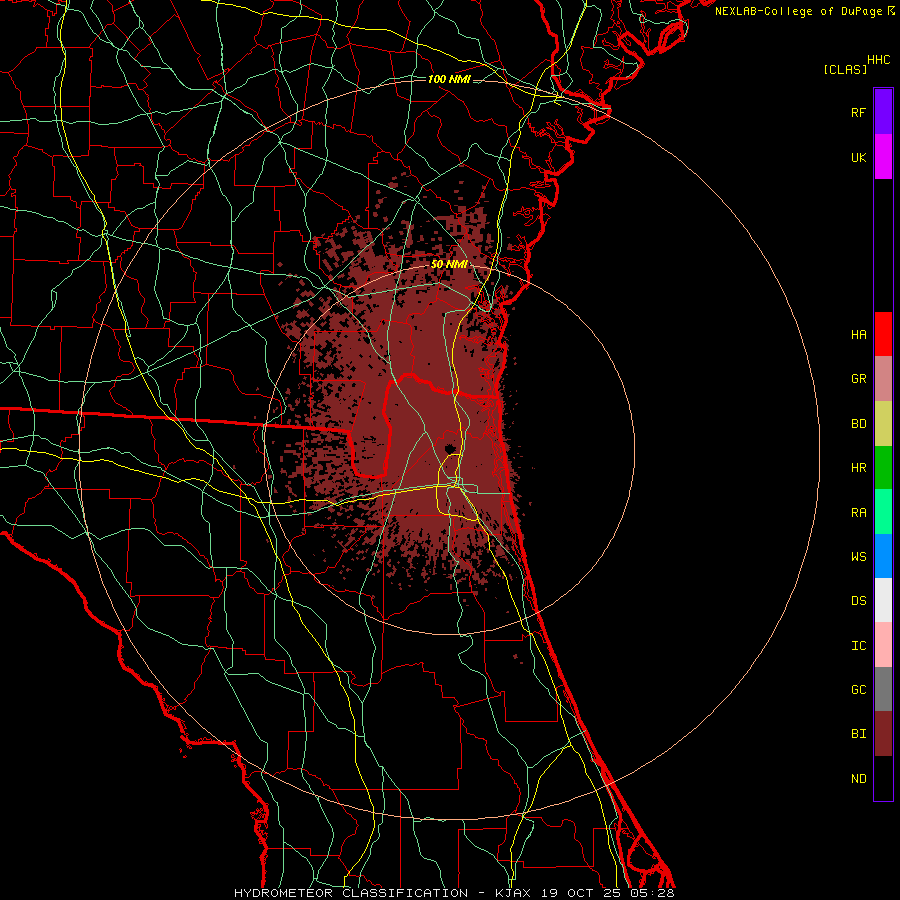Click the UK magenta color swatch

883,157
